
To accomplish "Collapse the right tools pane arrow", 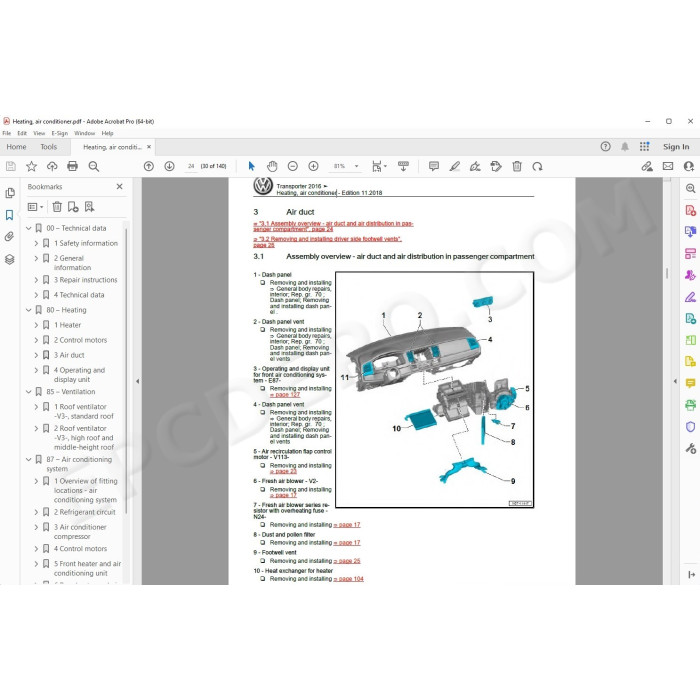I will [x=675, y=381].
